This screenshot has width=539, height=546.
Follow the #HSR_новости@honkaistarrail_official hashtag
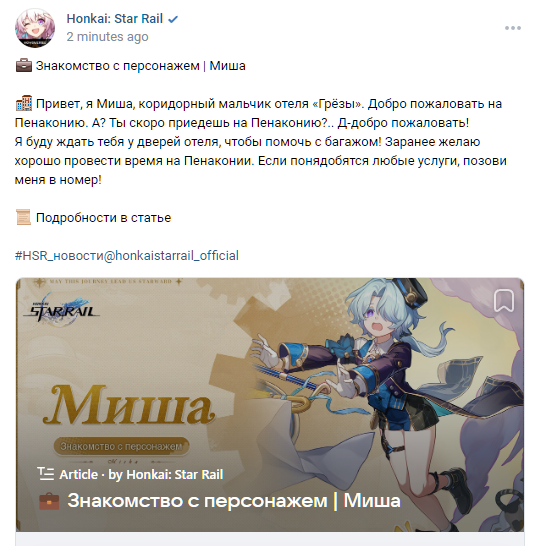pyautogui.click(x=127, y=256)
